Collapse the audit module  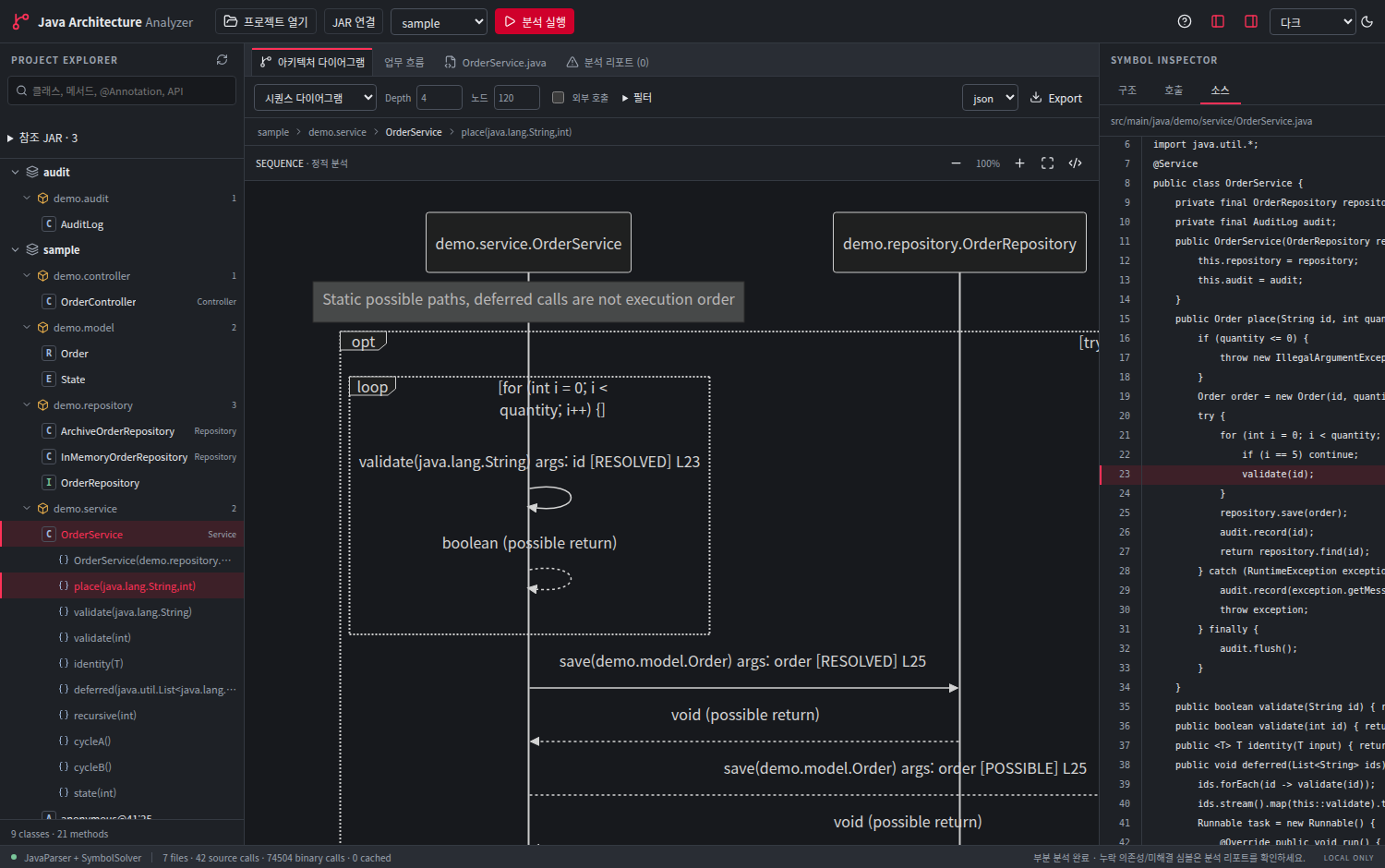(x=15, y=172)
